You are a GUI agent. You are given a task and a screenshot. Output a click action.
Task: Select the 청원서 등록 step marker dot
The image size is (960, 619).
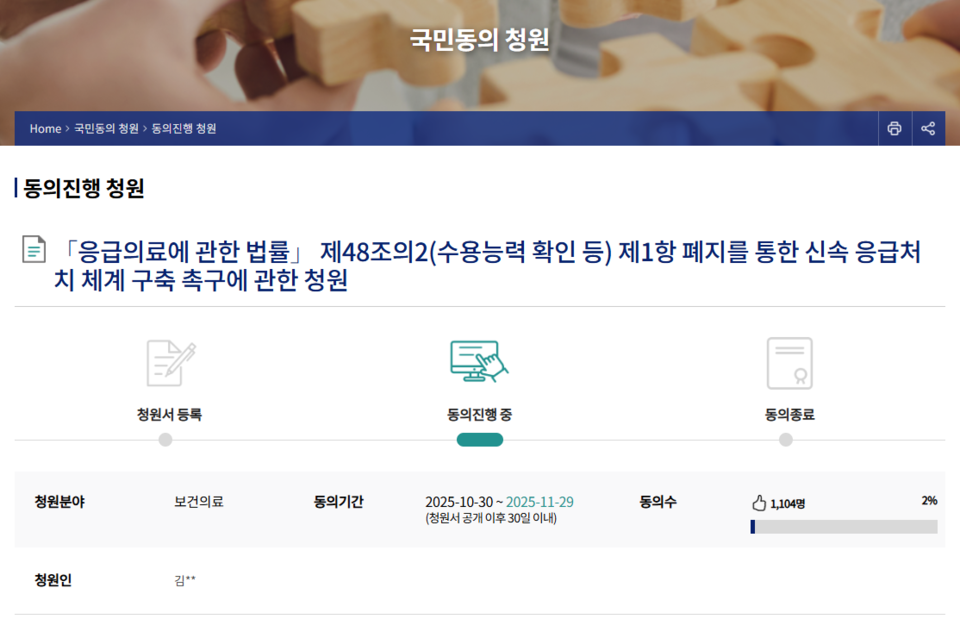pos(167,437)
